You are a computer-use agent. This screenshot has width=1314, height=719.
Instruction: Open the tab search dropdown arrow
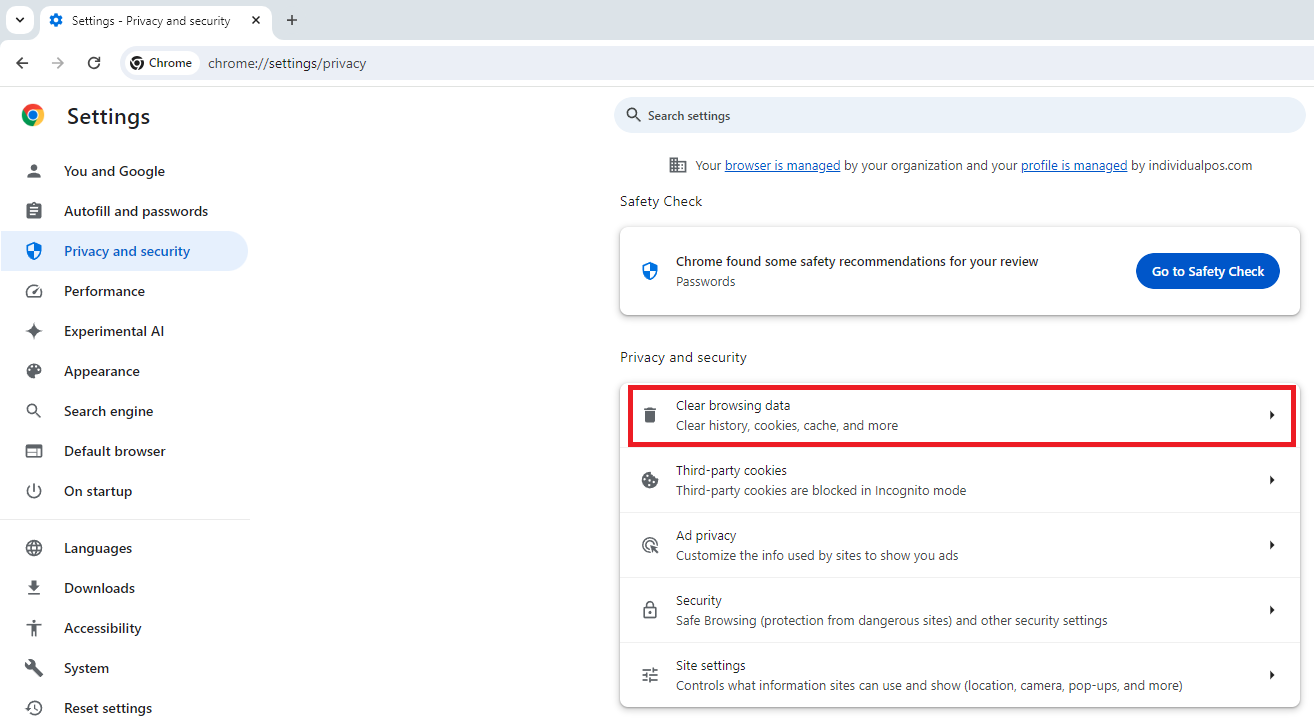tap(20, 20)
